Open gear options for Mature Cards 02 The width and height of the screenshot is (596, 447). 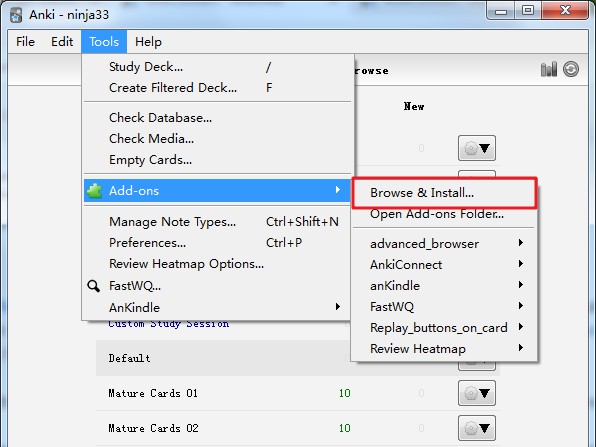477,428
